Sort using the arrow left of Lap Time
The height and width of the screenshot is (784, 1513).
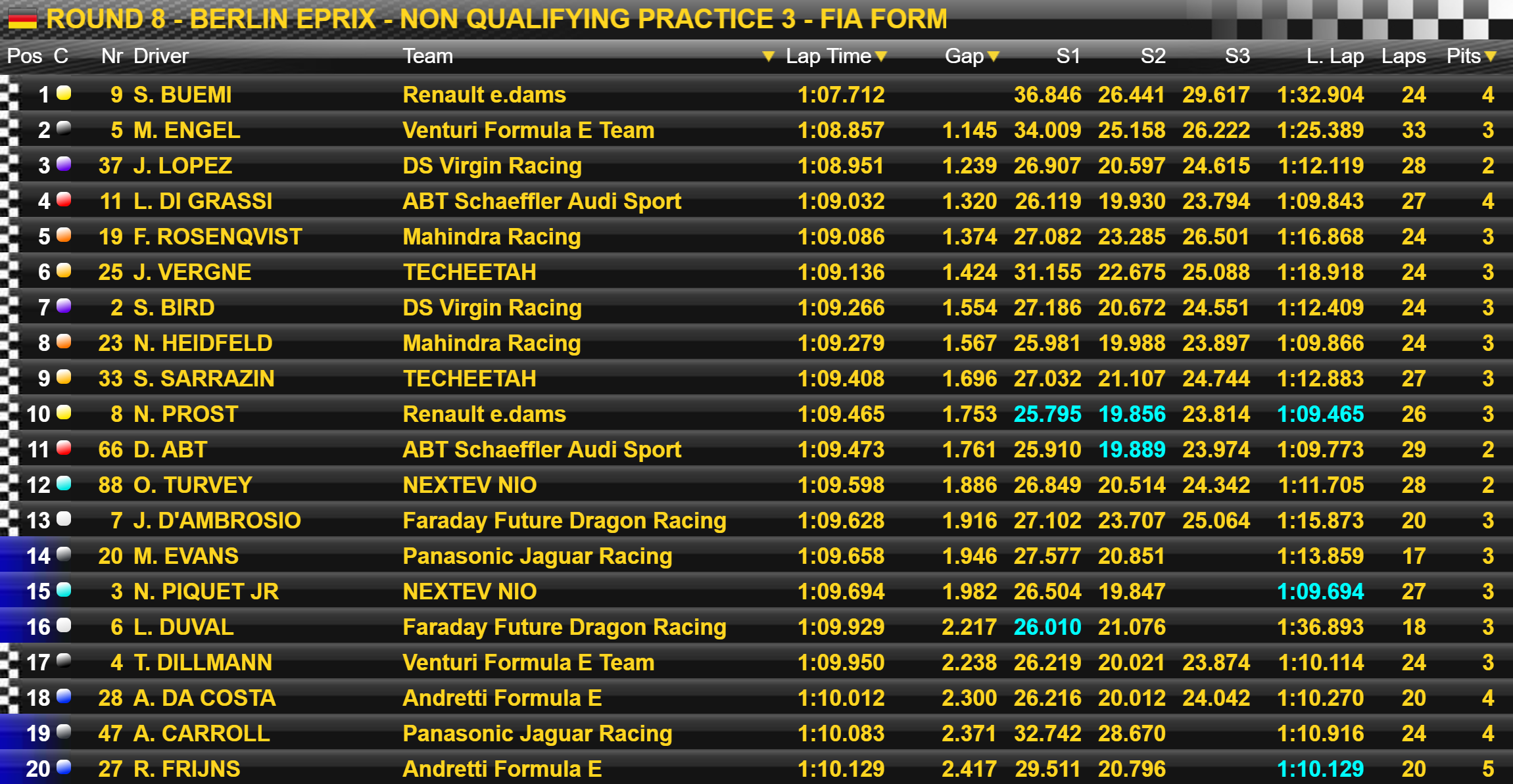tap(767, 57)
